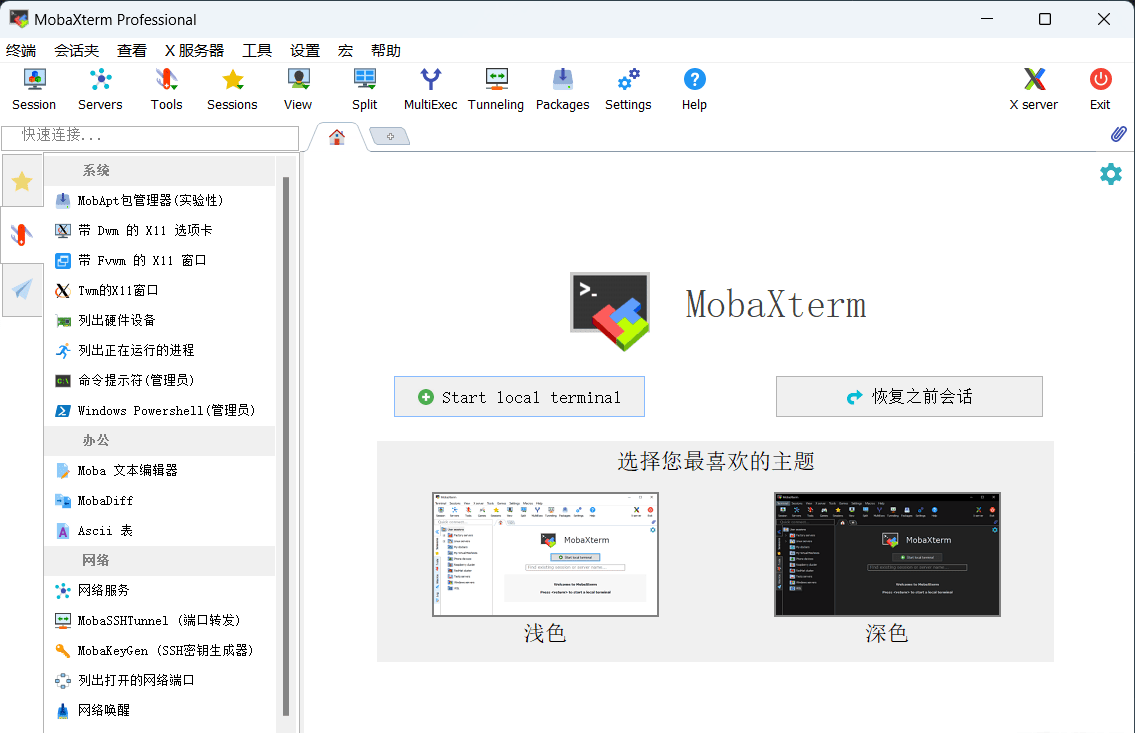Open the Sessions star icon in toolbar
1135x733 pixels.
coord(232,90)
